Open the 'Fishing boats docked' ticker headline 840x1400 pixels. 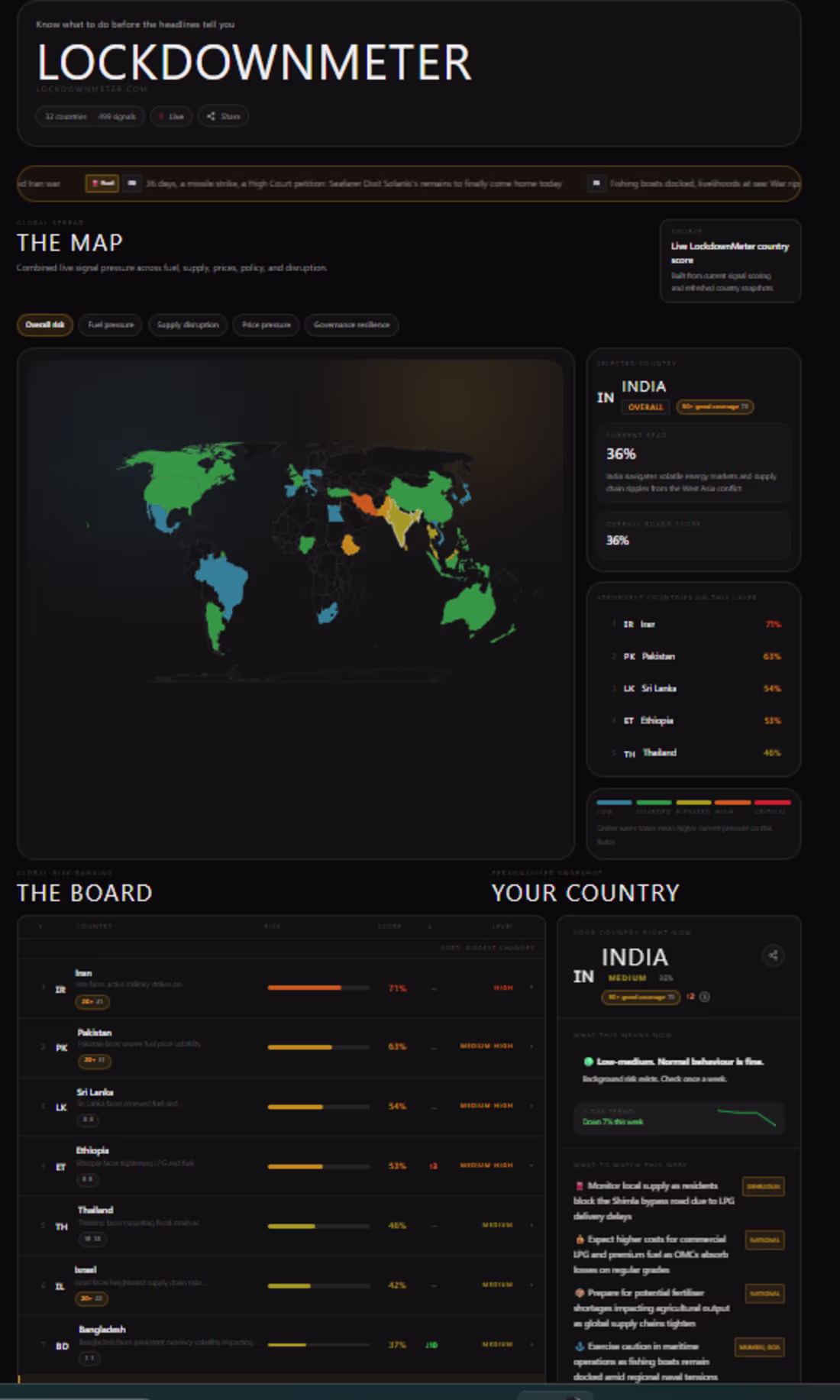point(704,183)
